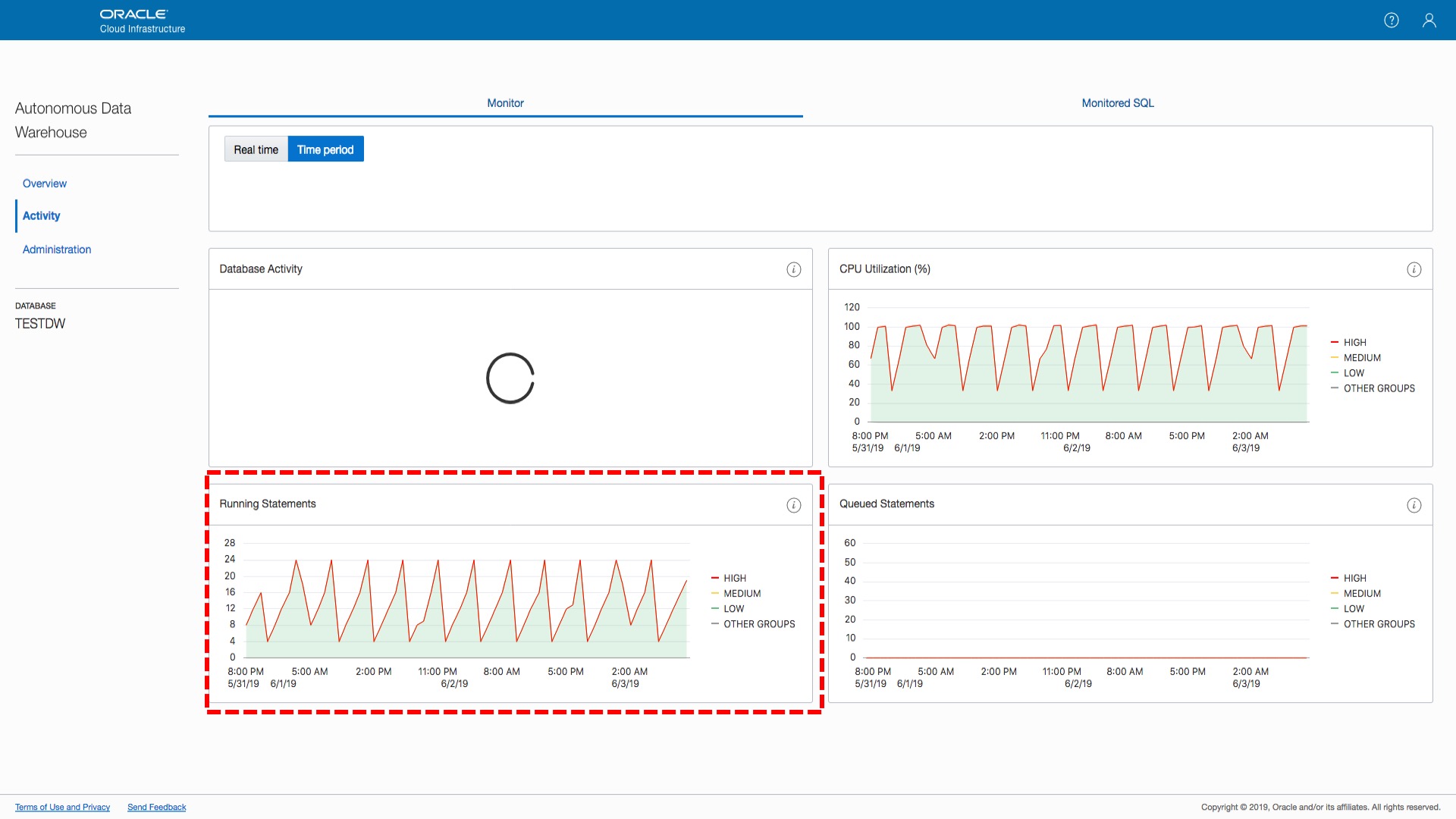Go to Overview in the sidebar
This screenshot has width=1456, height=819.
coord(45,184)
